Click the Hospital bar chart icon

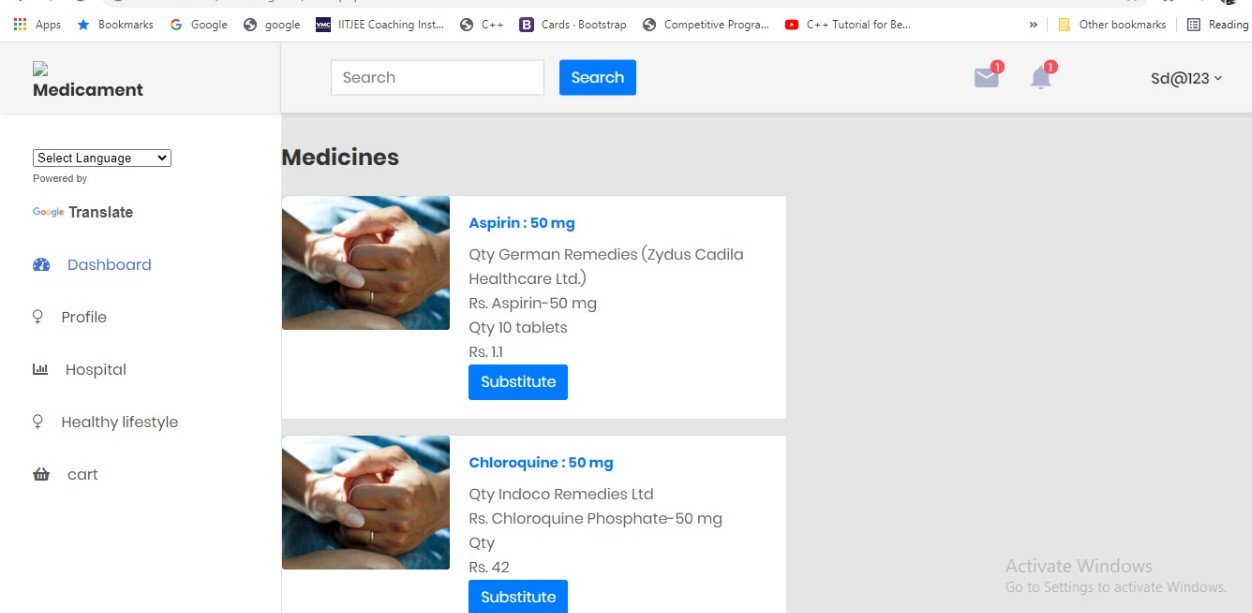click(40, 369)
